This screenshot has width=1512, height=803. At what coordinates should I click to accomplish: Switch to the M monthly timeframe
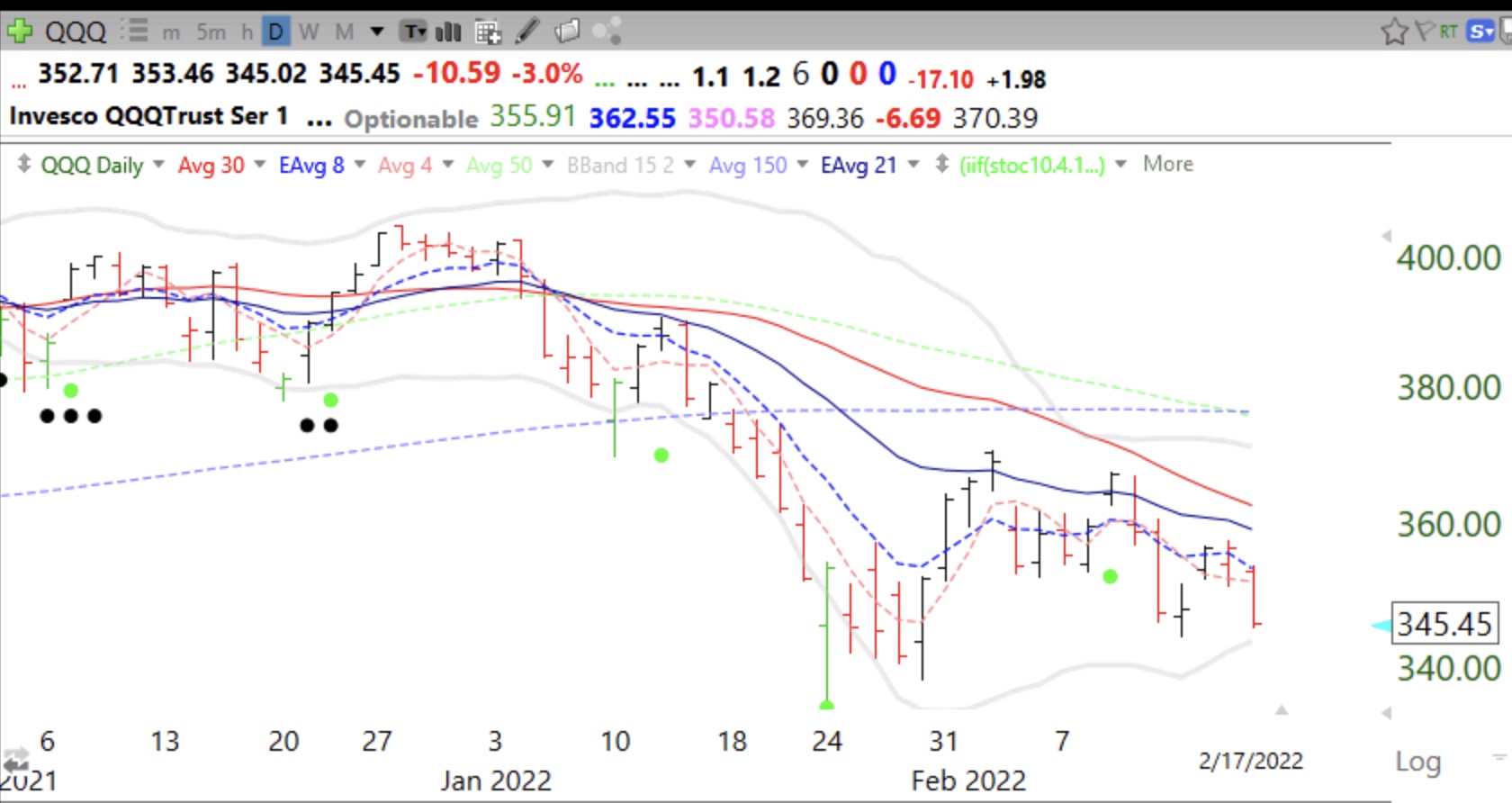(x=344, y=32)
